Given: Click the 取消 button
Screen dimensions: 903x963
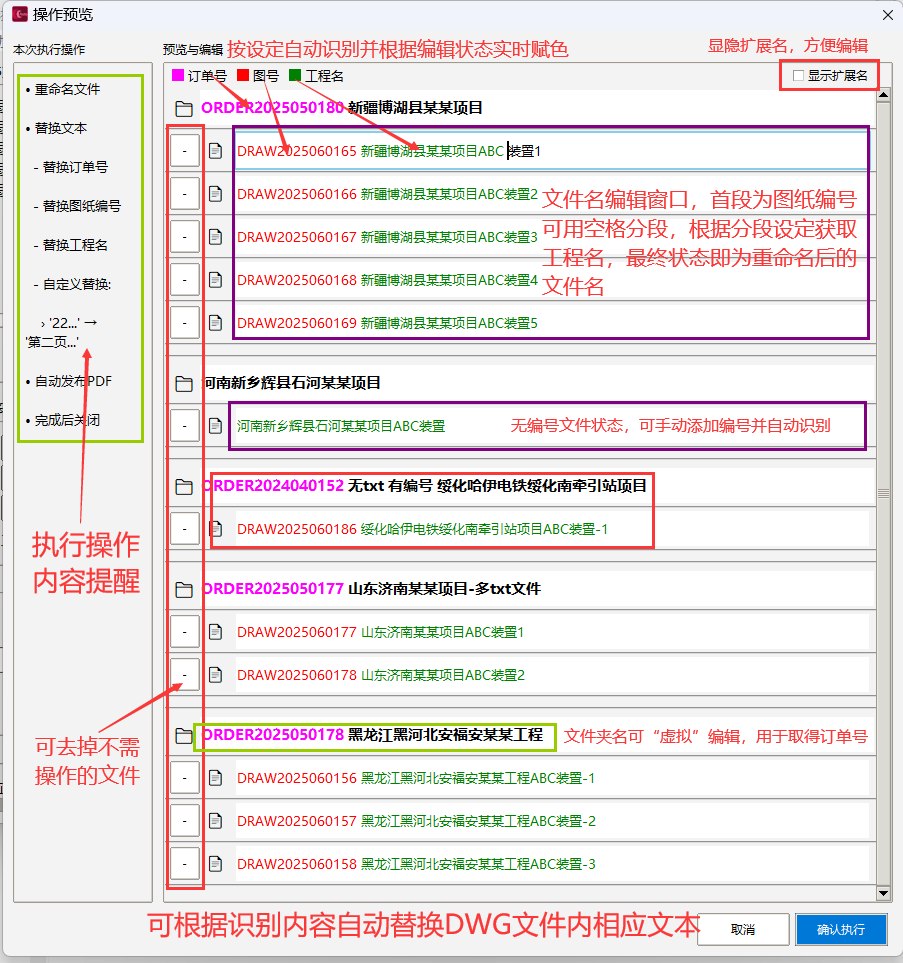Looking at the screenshot, I should (742, 929).
